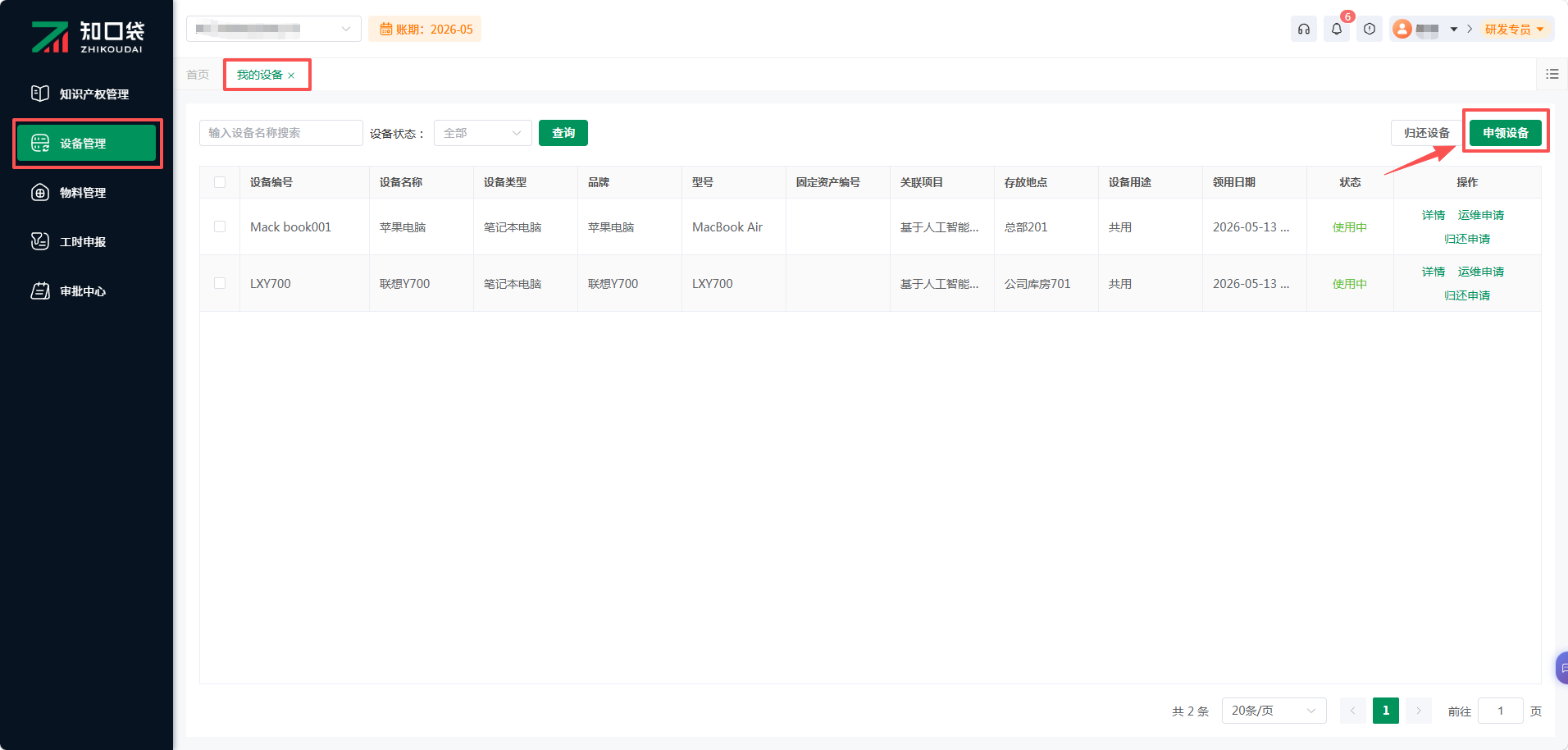Expand the user name dropdown arrow
The image size is (1568, 750).
point(1454,29)
